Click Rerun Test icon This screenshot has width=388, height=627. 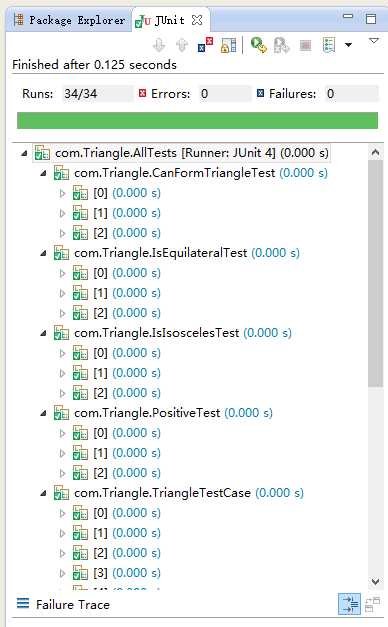258,45
